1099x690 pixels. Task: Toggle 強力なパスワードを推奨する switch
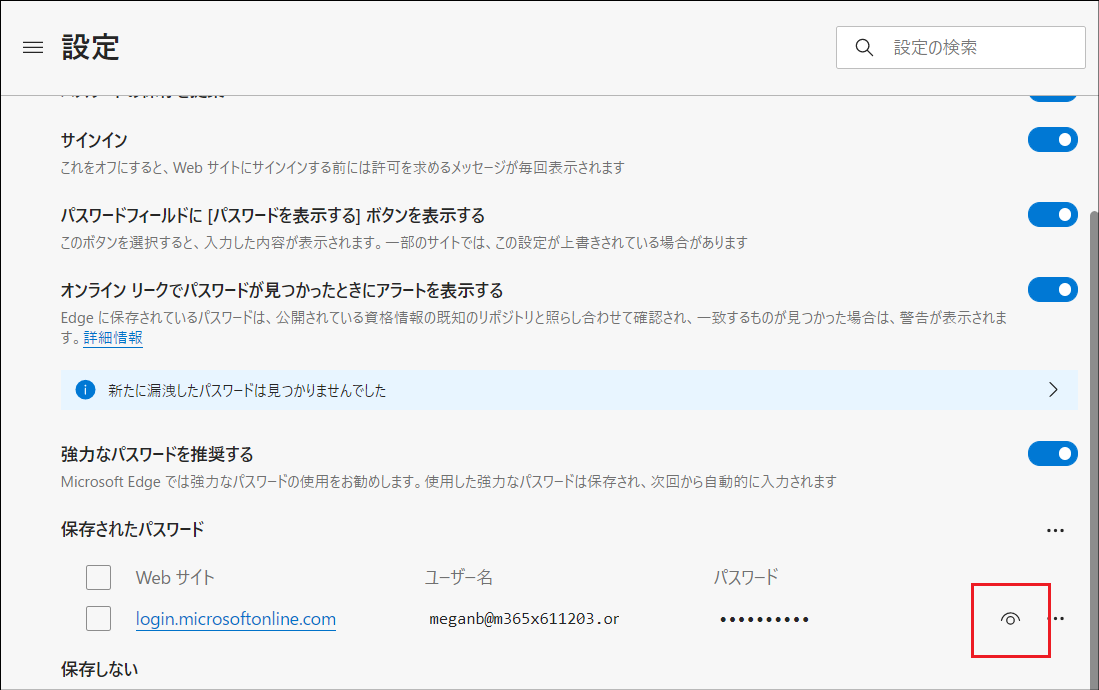pyautogui.click(x=1053, y=454)
